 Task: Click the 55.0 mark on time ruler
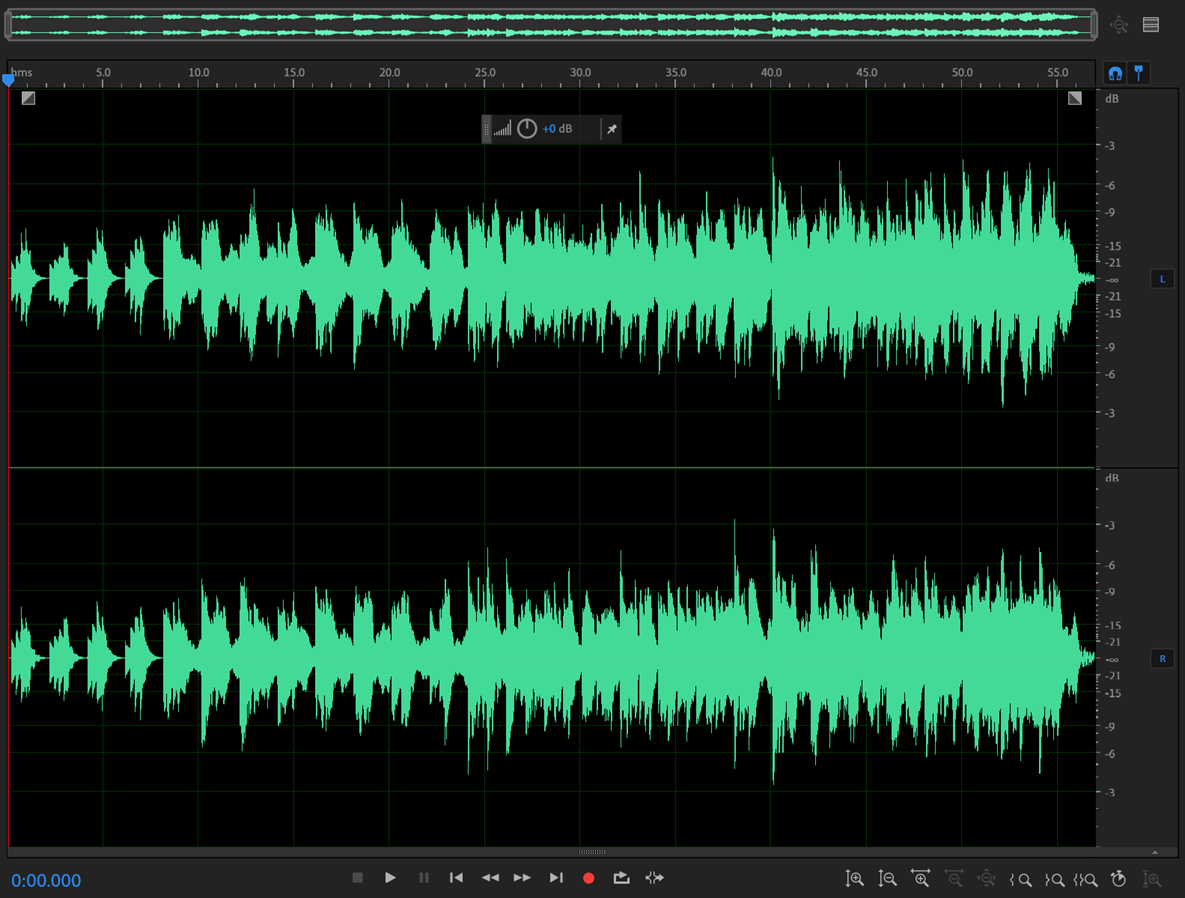[1057, 73]
